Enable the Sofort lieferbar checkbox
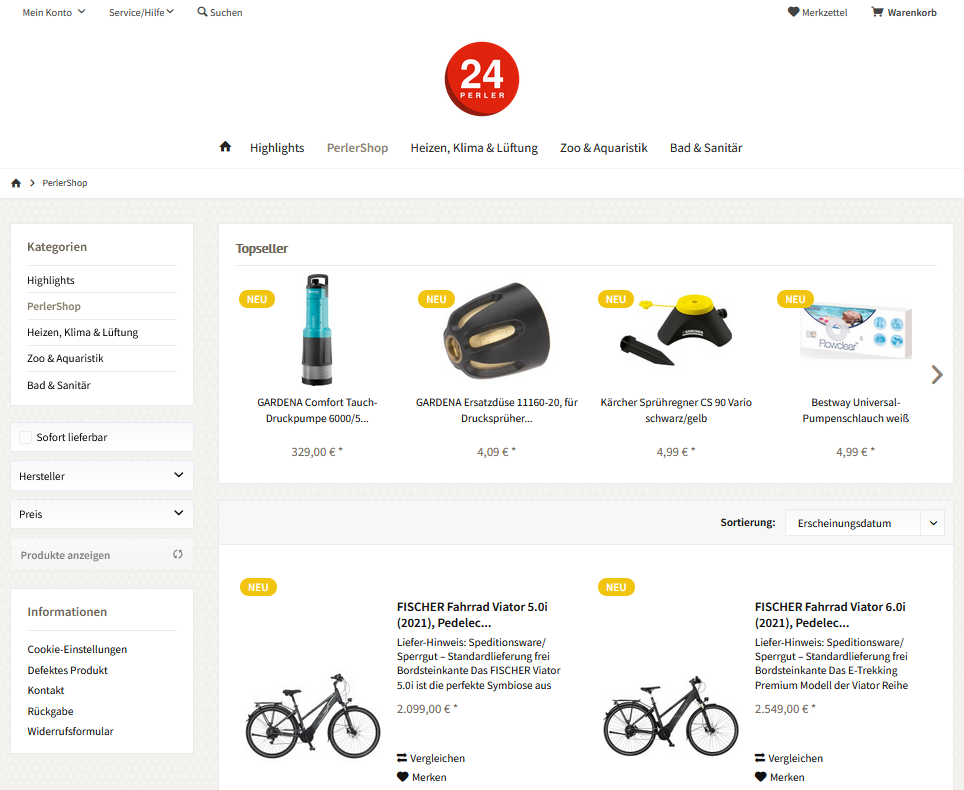 (25, 437)
